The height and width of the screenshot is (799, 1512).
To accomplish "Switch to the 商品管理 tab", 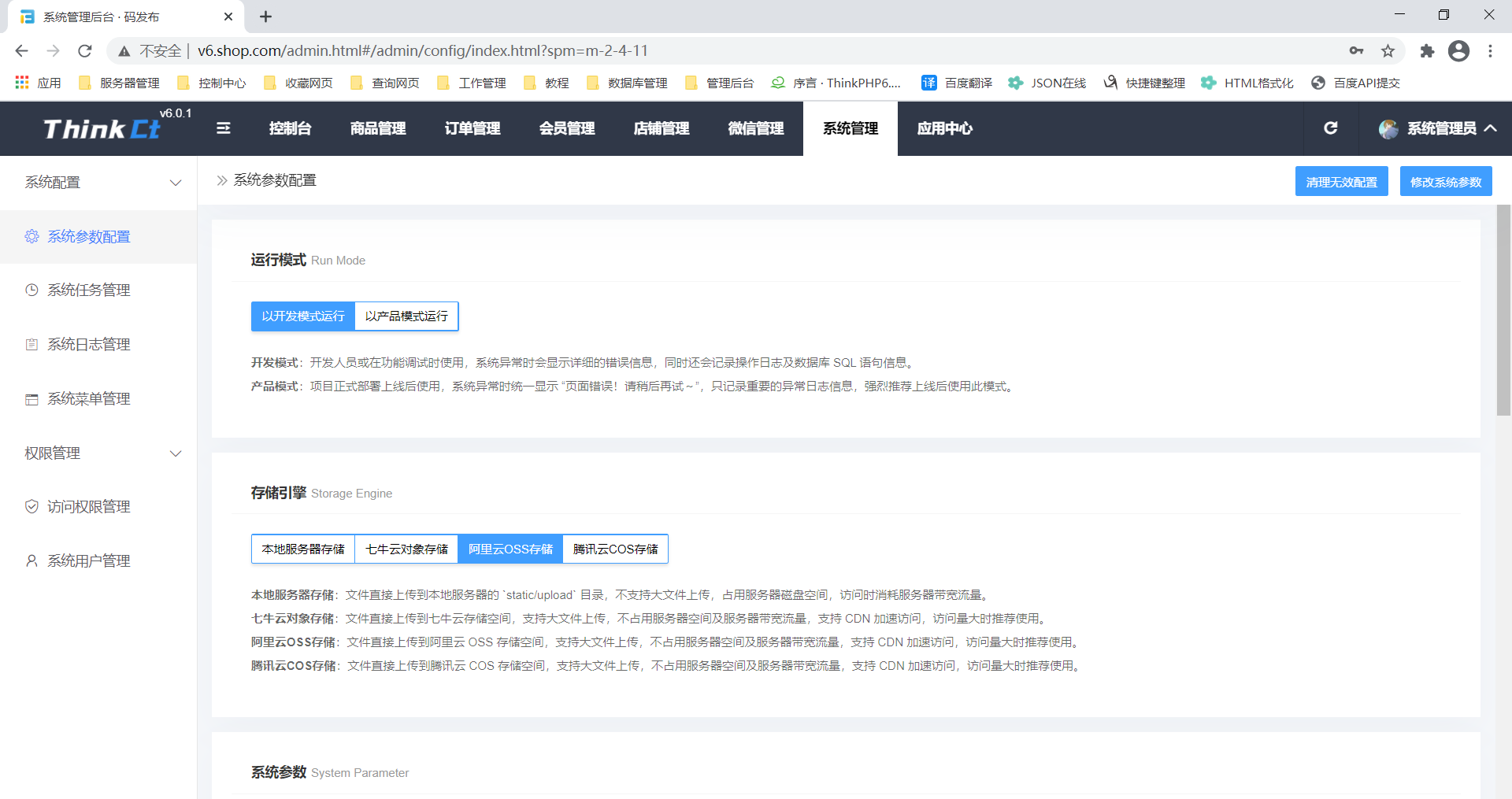I will (x=378, y=128).
